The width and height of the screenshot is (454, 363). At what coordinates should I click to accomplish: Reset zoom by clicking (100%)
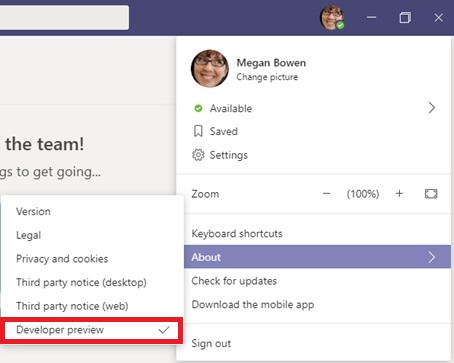point(363,194)
